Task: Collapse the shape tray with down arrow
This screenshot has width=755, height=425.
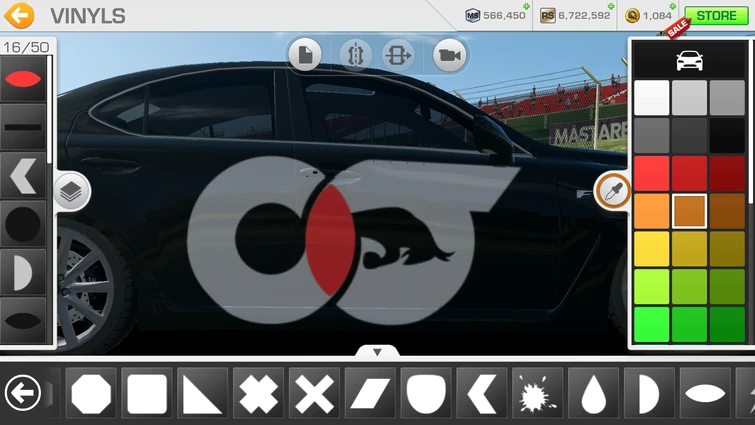Action: coord(377,352)
